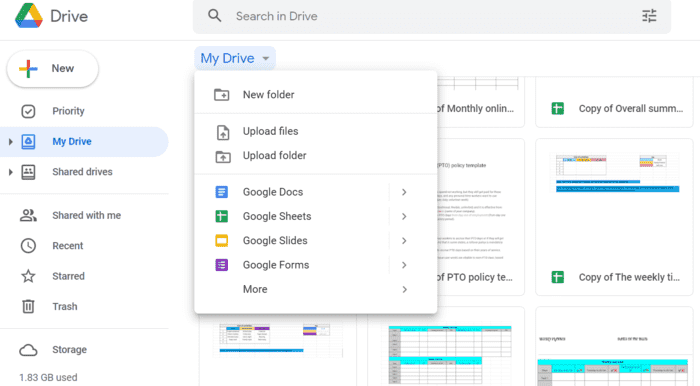Click the Storage cloud icon
The width and height of the screenshot is (700, 386).
click(x=28, y=350)
